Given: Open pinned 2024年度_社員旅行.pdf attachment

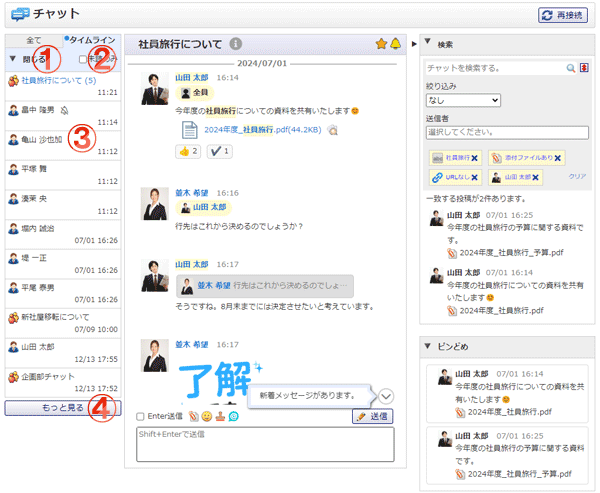Looking at the screenshot, I should 510,412.
